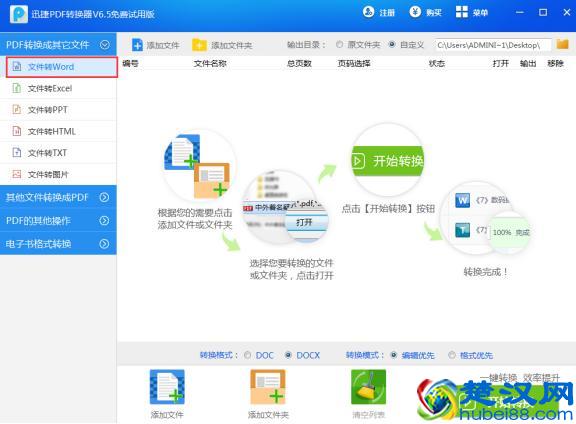The height and width of the screenshot is (424, 576).
Task: Click the 页码选择 column header
Action: (x=354, y=64)
